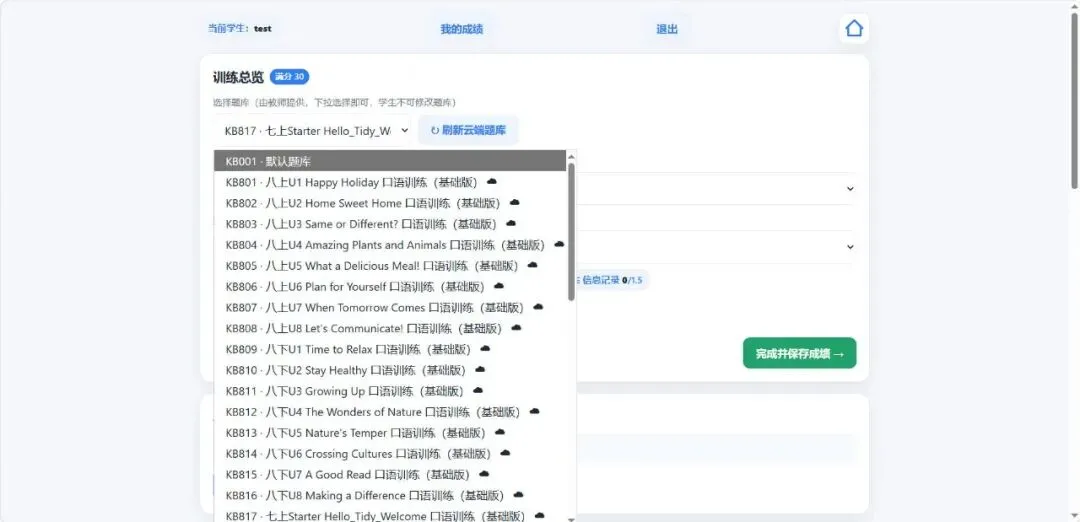The height and width of the screenshot is (522, 1080).
Task: Click the 信息记录 0/1.5 chip
Action: pos(610,280)
